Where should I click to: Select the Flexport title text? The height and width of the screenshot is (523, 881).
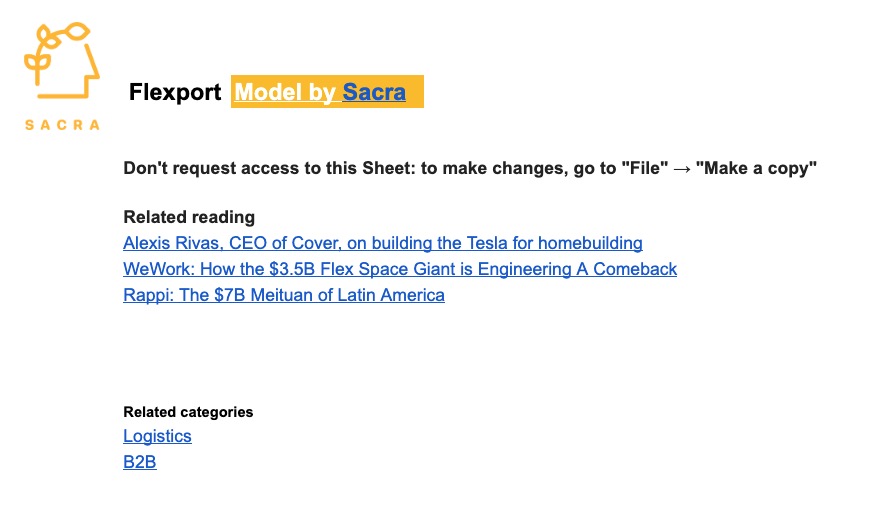(175, 92)
